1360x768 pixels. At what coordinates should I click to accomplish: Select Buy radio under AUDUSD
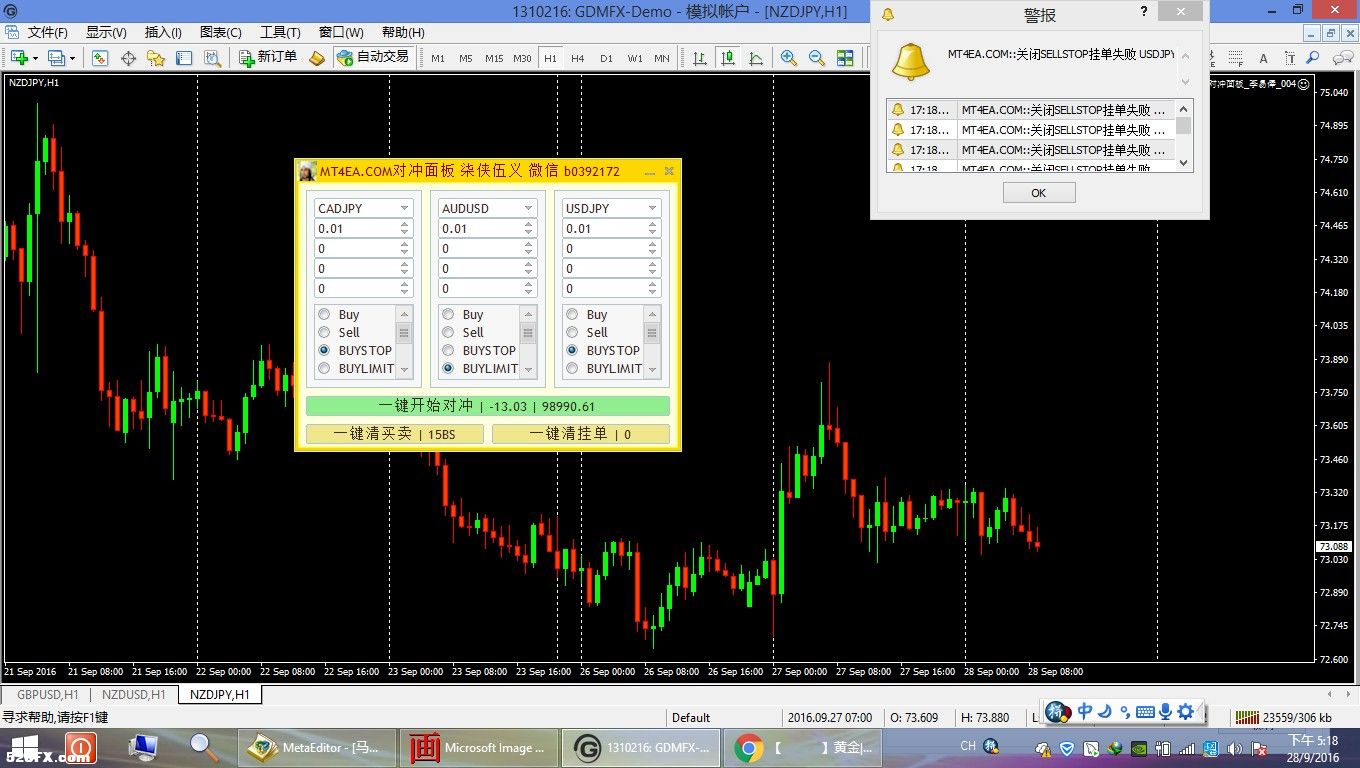pyautogui.click(x=448, y=314)
